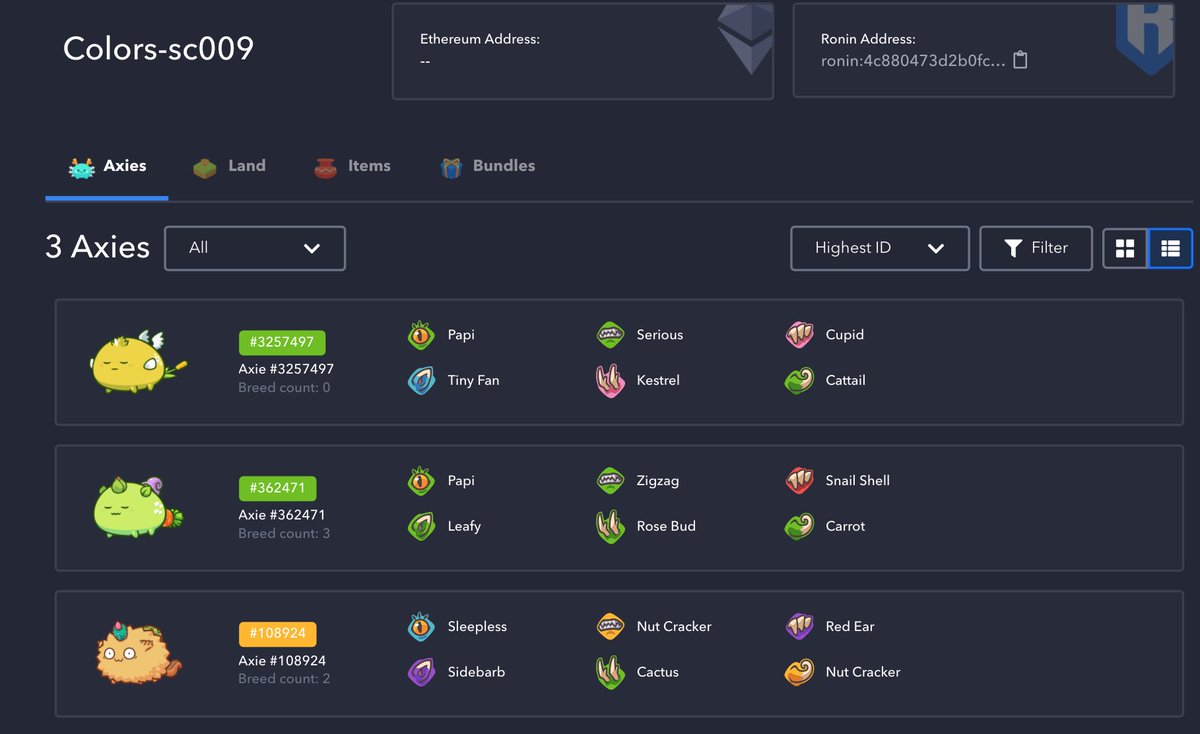The width and height of the screenshot is (1200, 734).
Task: Click the orange #108924 ID badge
Action: click(x=278, y=634)
